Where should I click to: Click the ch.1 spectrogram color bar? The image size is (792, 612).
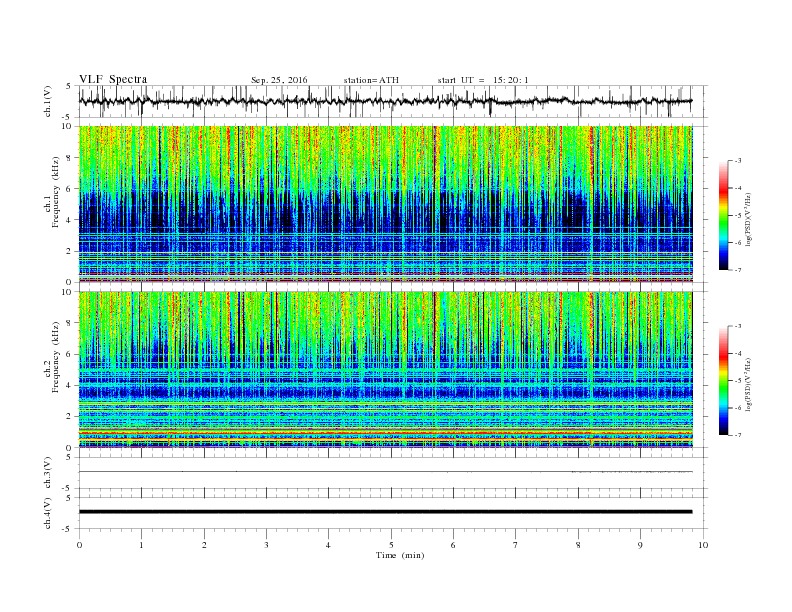click(x=723, y=215)
